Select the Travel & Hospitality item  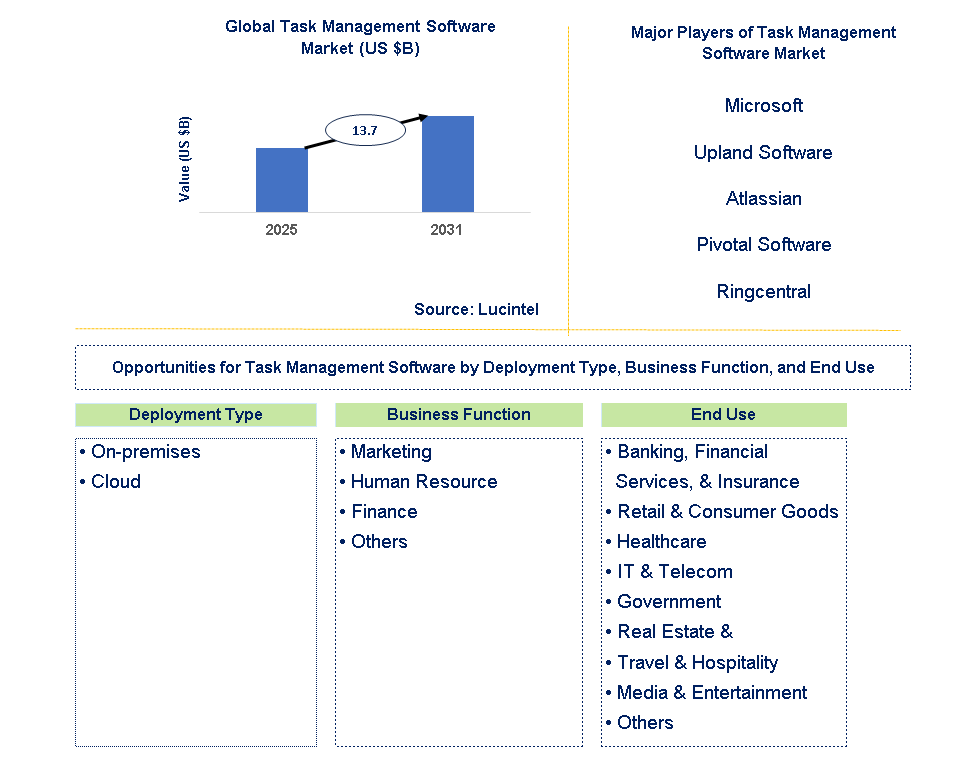693,662
